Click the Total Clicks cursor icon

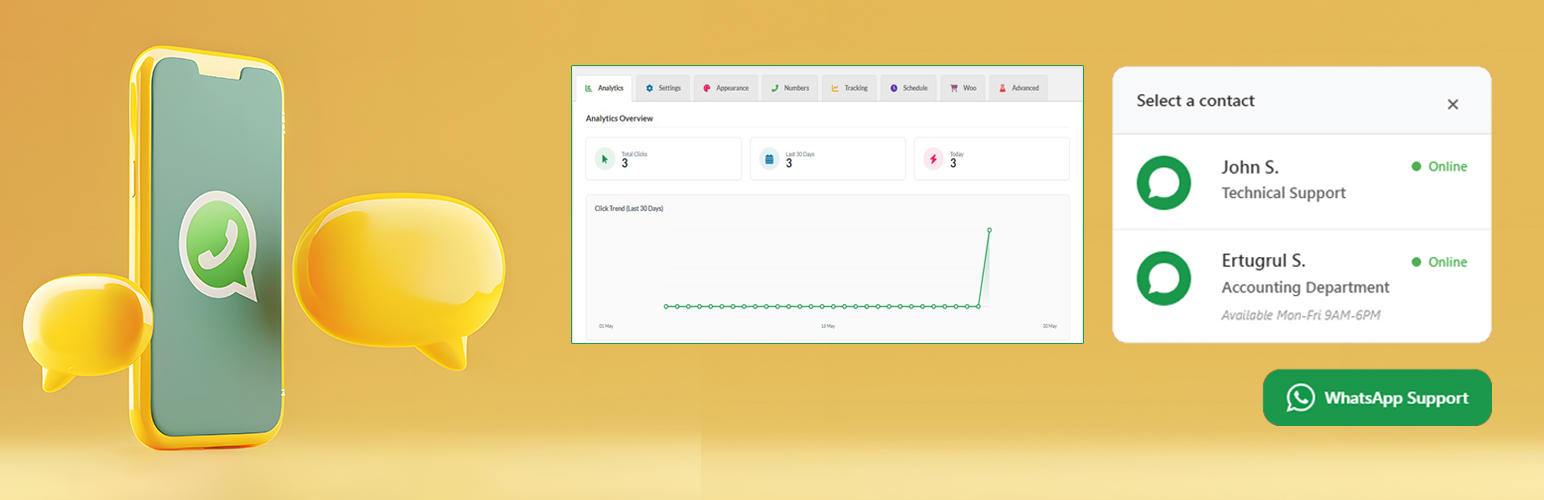[605, 158]
